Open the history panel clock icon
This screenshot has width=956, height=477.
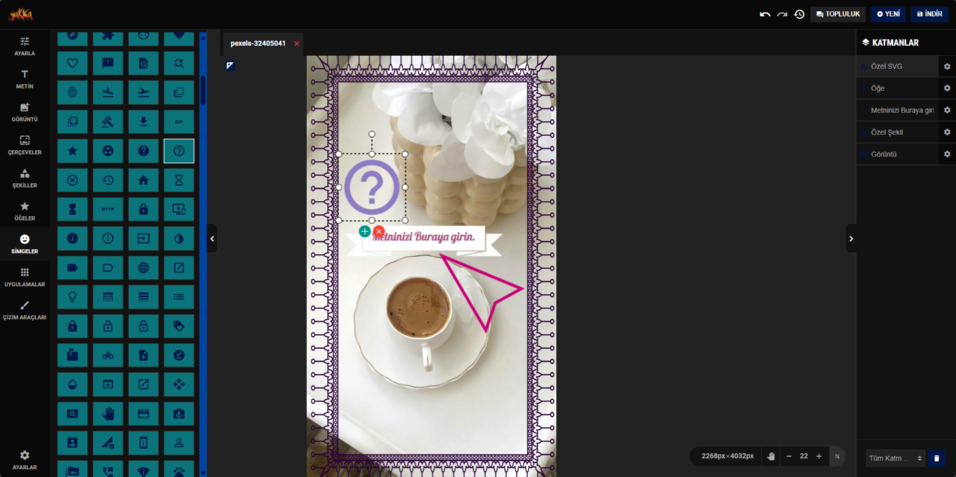click(799, 14)
